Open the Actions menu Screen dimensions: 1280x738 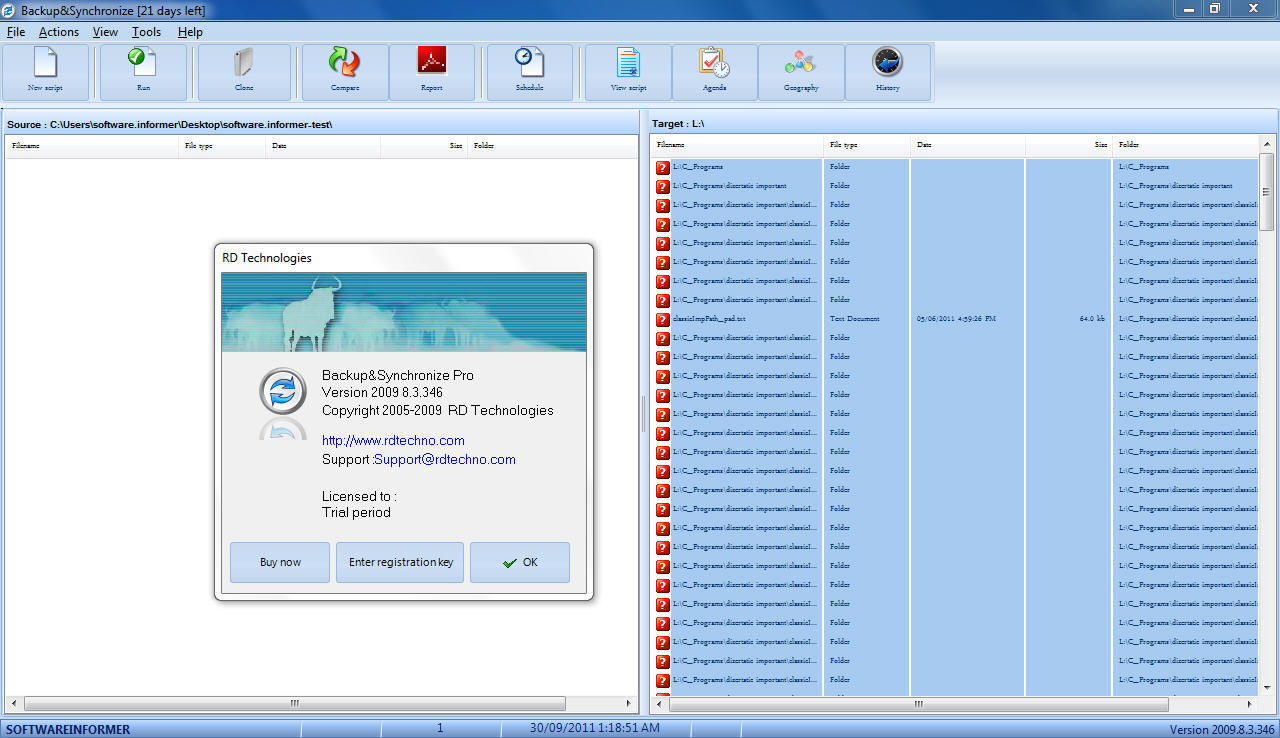click(59, 32)
